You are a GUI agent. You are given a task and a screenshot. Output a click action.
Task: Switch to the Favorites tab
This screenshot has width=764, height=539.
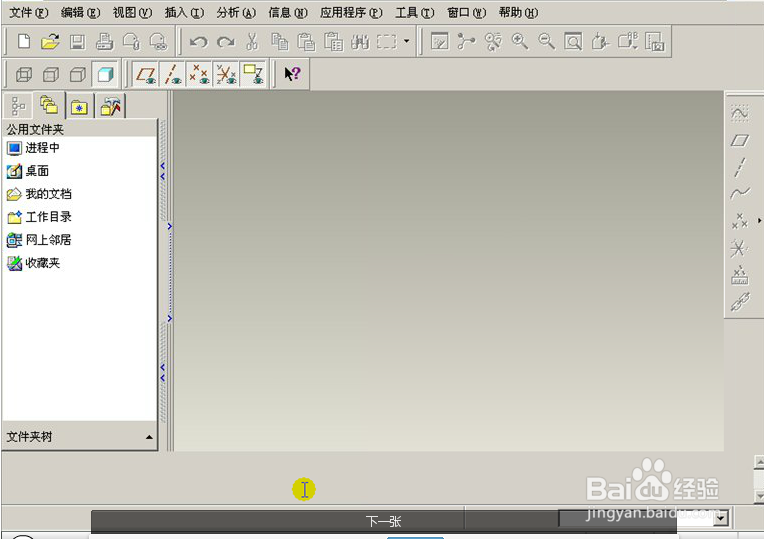(79, 106)
